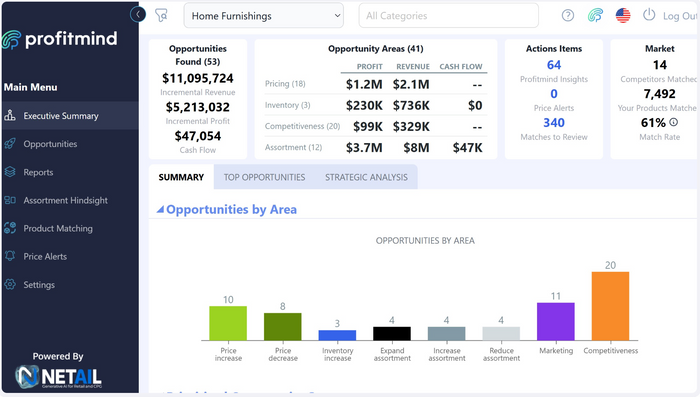Click the NETAIL logo
This screenshot has width=700, height=397.
coord(58,376)
